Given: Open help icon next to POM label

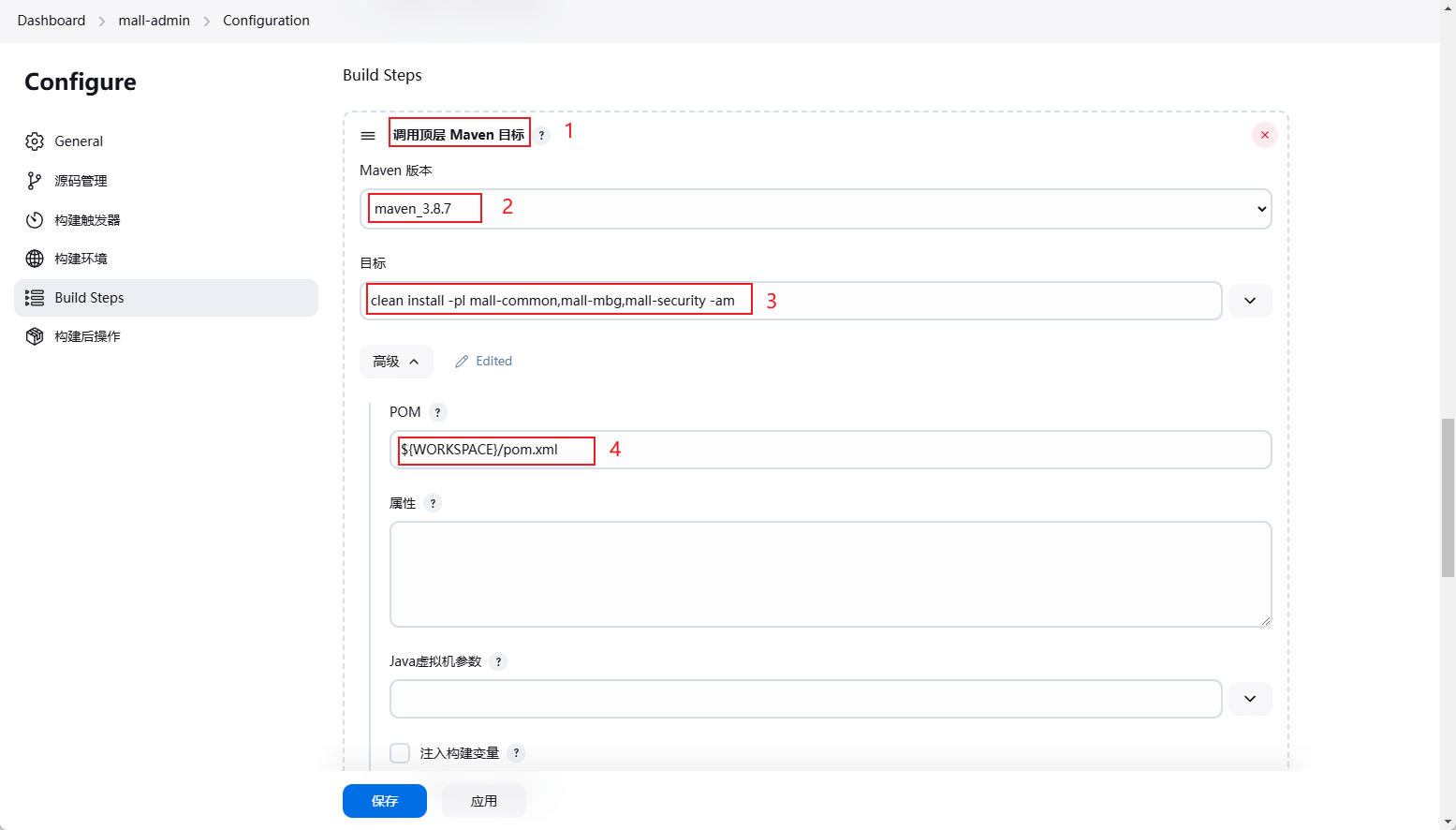Looking at the screenshot, I should point(437,412).
